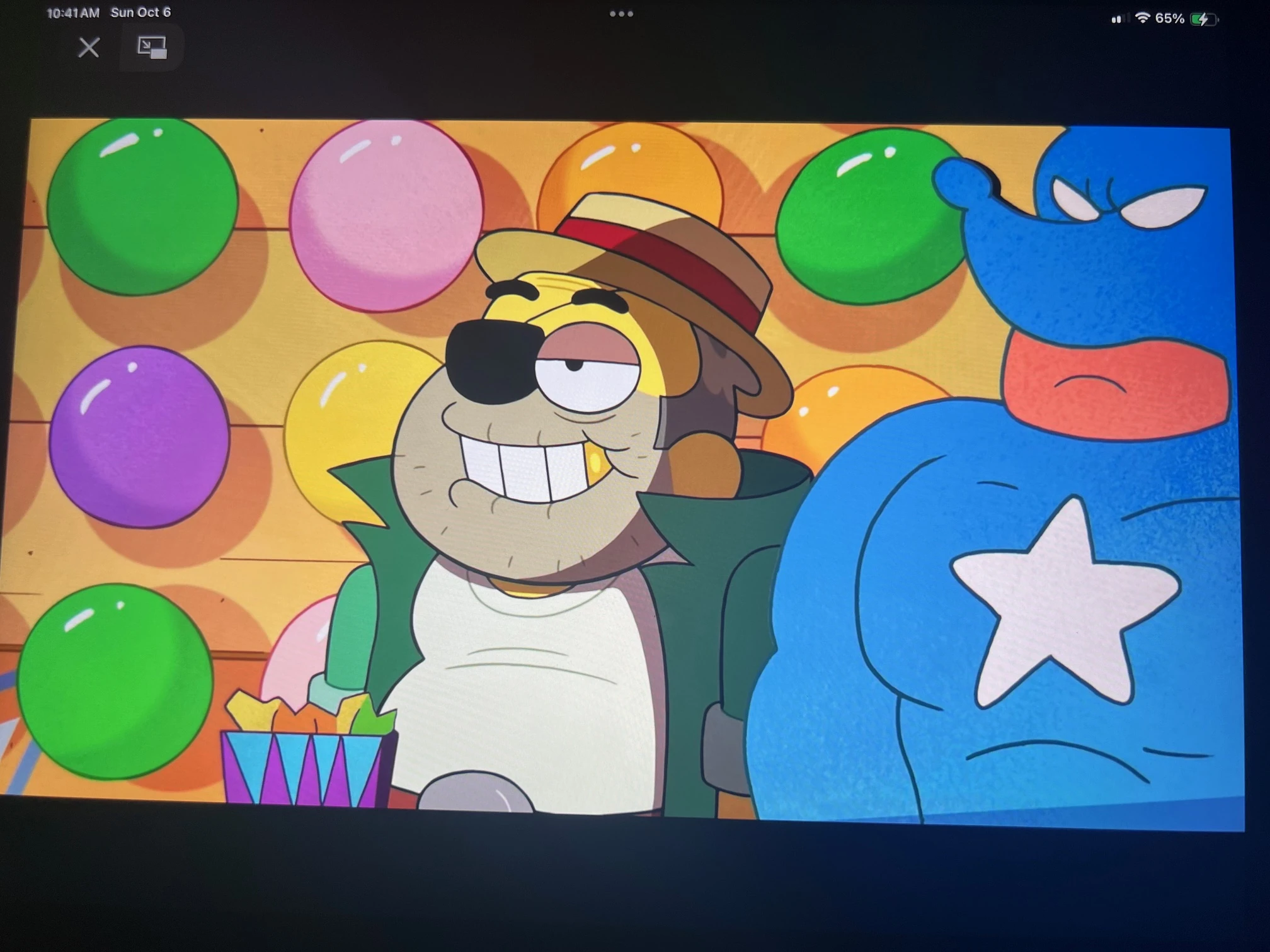Tap the 10:41 AM clock
This screenshot has width=1270, height=952.
[73, 13]
